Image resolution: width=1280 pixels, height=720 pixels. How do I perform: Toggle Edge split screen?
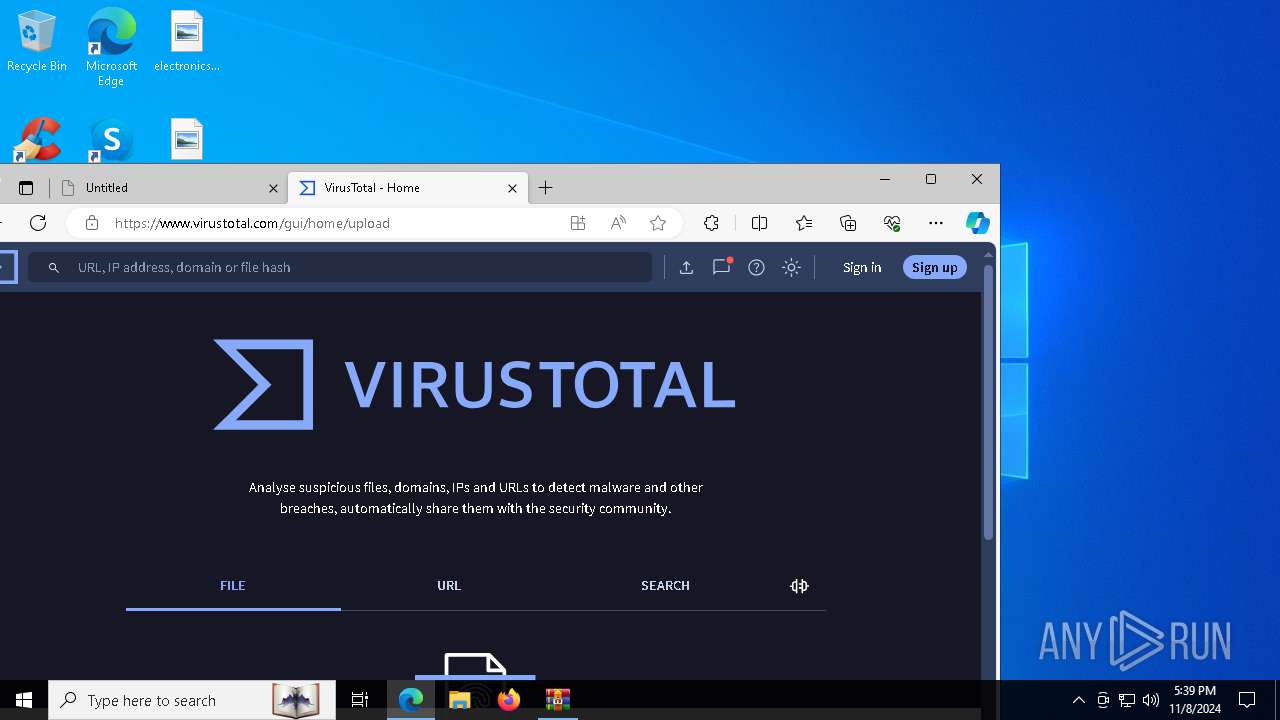tap(759, 223)
